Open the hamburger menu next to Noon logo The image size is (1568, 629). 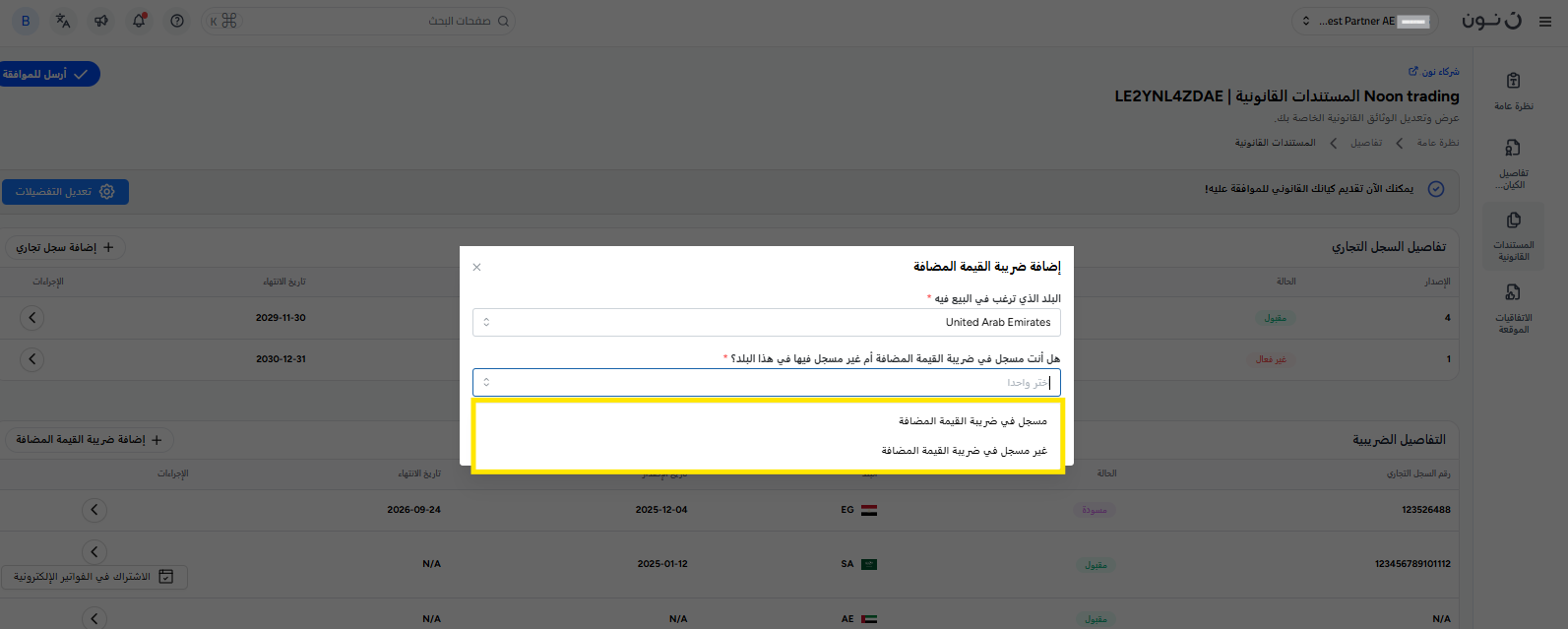[1544, 22]
